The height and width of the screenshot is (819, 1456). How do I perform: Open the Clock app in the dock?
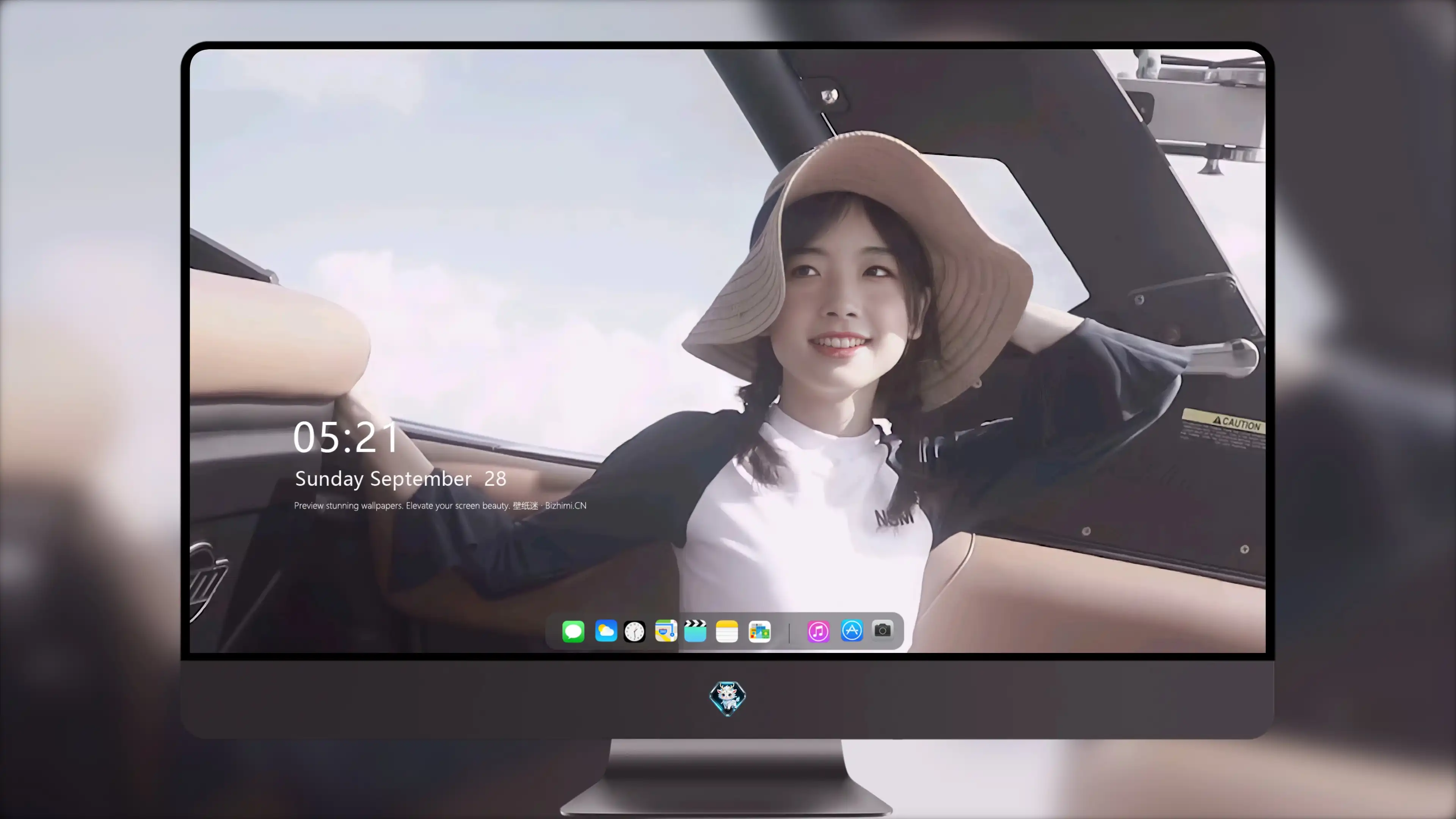(x=635, y=631)
